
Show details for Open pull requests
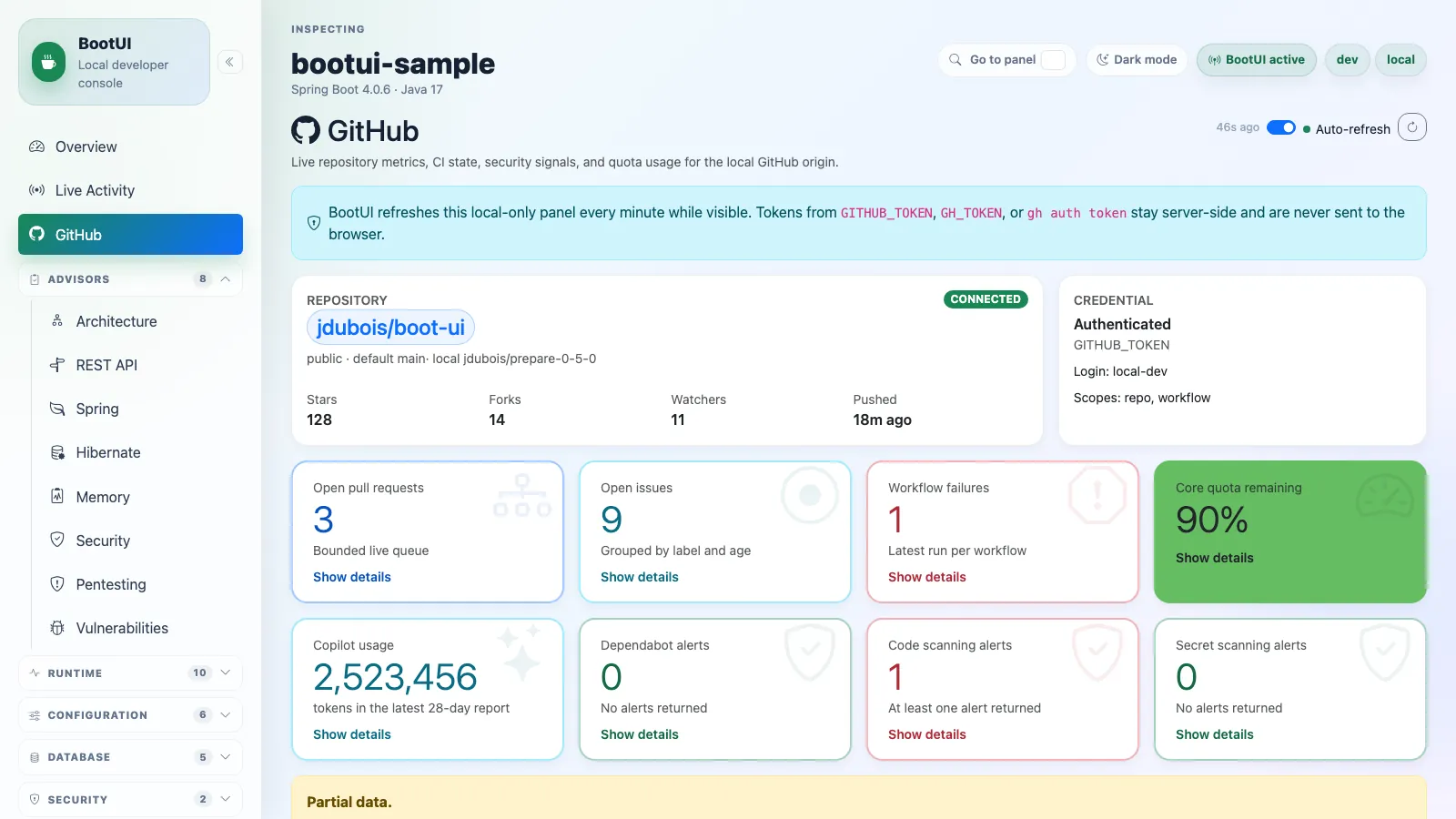pyautogui.click(x=352, y=577)
